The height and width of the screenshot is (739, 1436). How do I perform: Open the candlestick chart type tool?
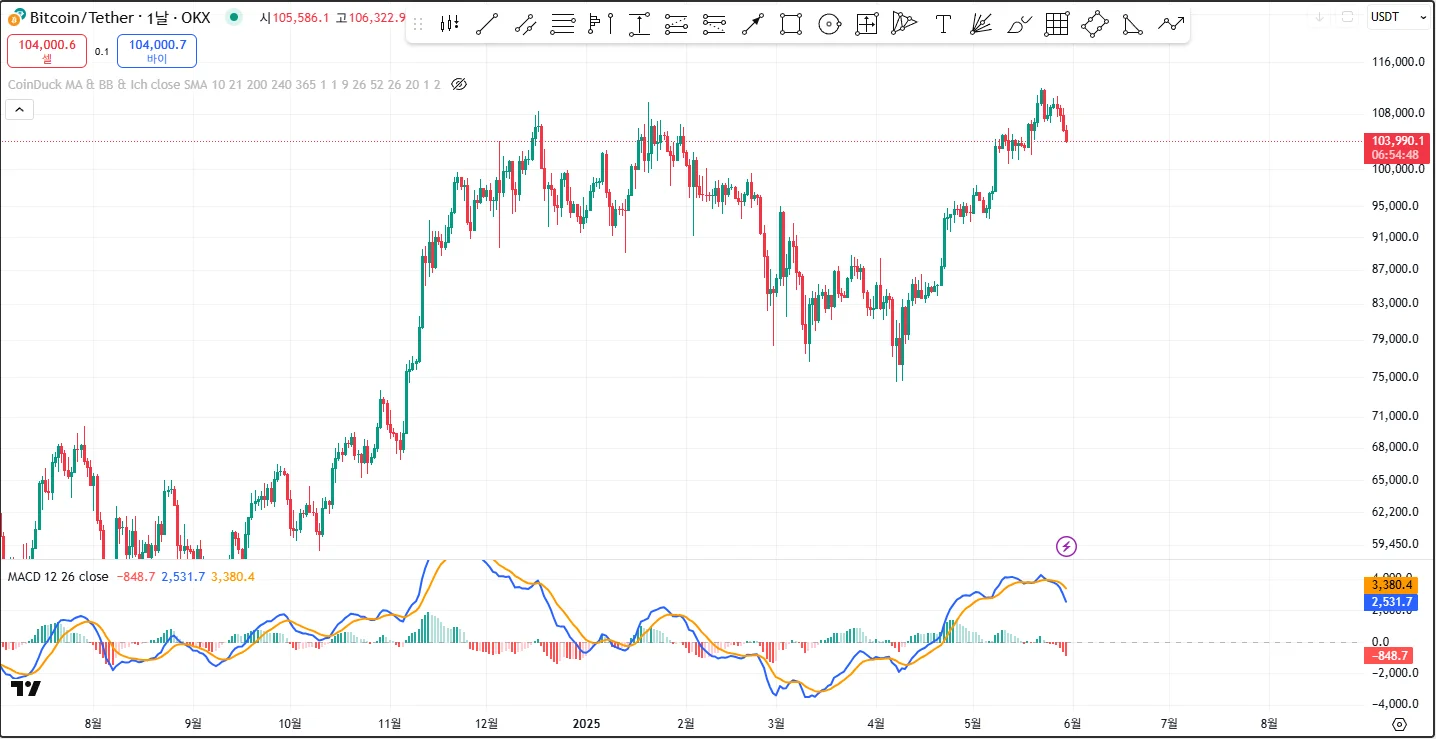pos(449,25)
